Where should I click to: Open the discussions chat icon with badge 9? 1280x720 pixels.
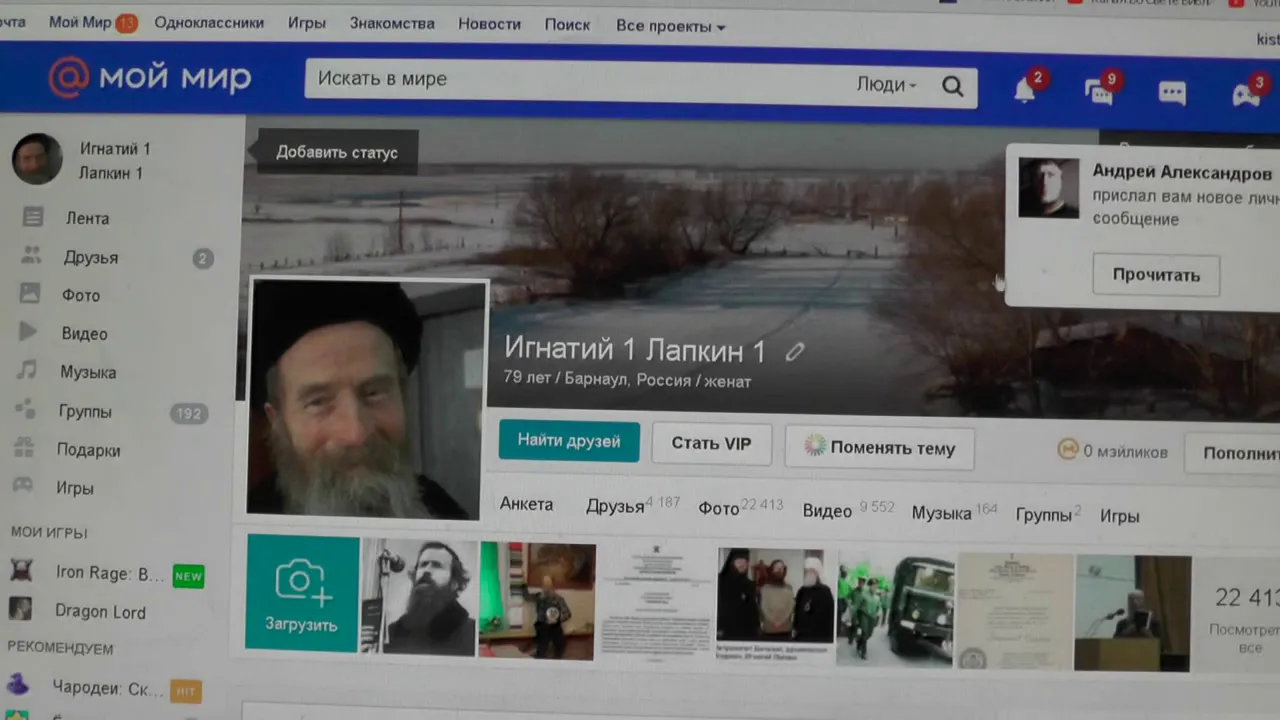pos(1099,93)
